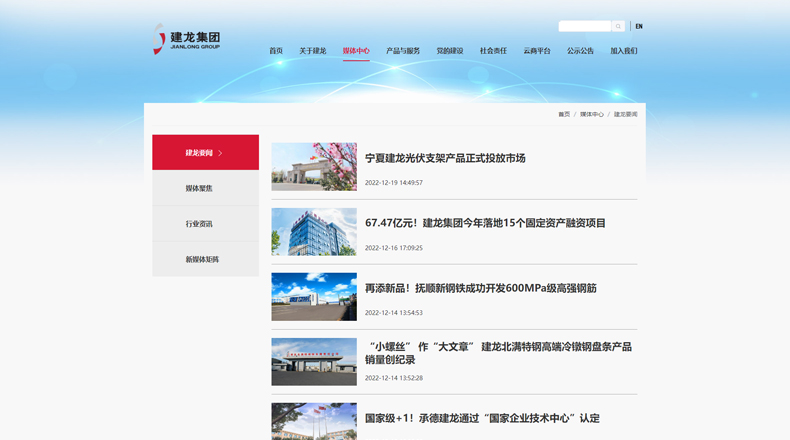
Task: Open the 建龙北满特钢 gate thumbnail
Action: 314,362
